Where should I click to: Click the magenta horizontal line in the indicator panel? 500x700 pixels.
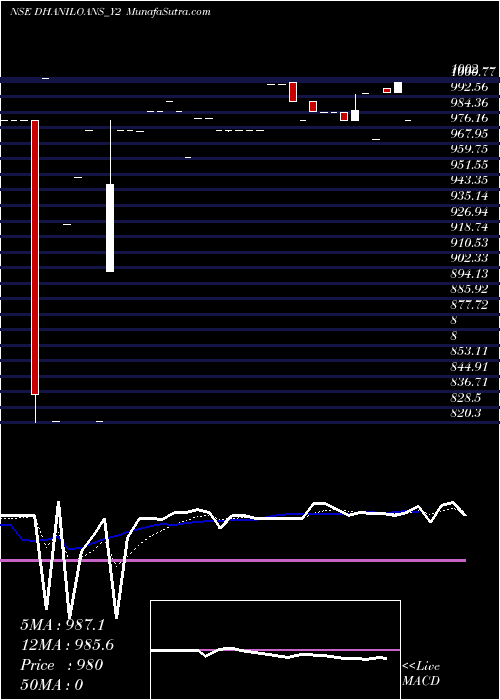[x=233, y=560]
